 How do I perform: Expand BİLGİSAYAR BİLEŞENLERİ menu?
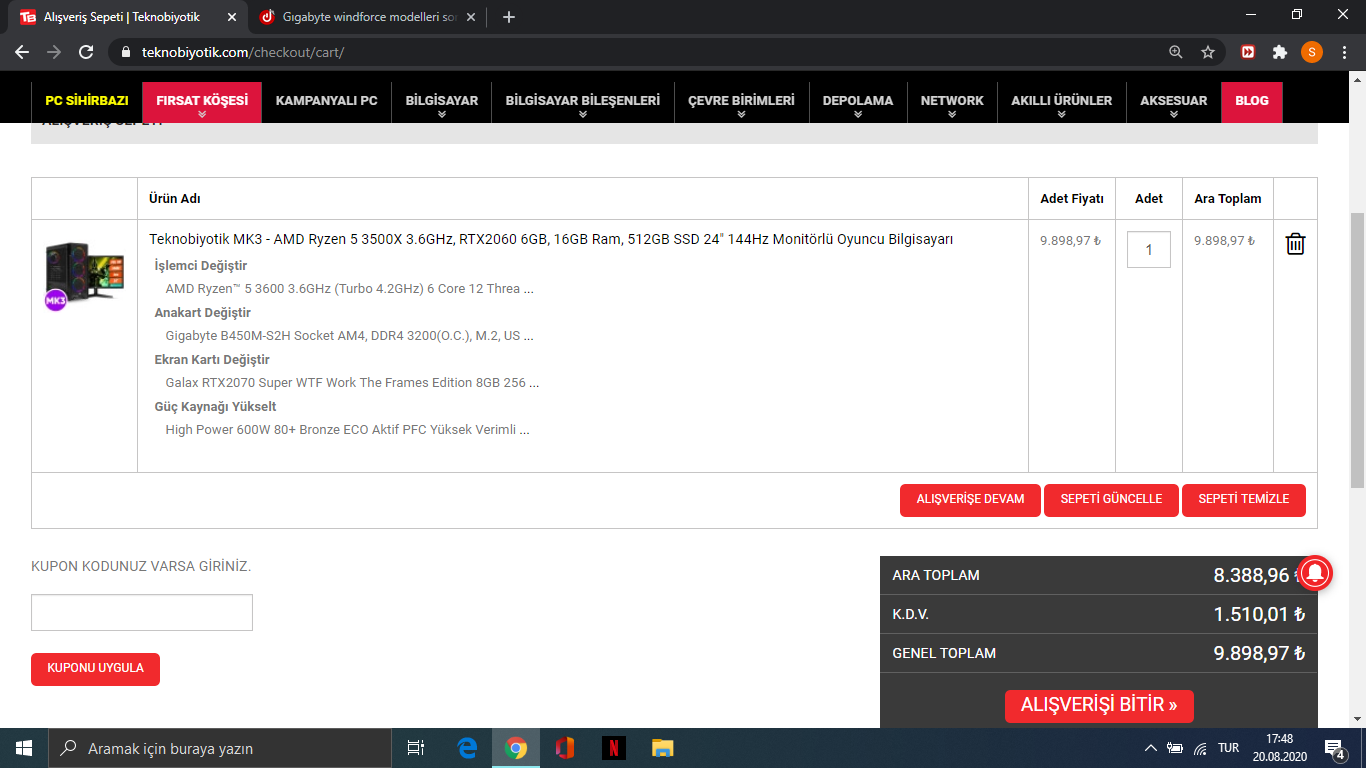(583, 102)
